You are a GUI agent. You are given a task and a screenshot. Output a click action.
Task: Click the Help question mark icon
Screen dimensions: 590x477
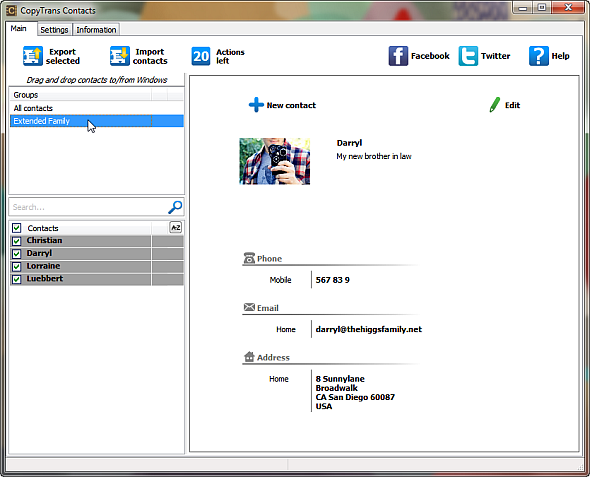click(538, 56)
